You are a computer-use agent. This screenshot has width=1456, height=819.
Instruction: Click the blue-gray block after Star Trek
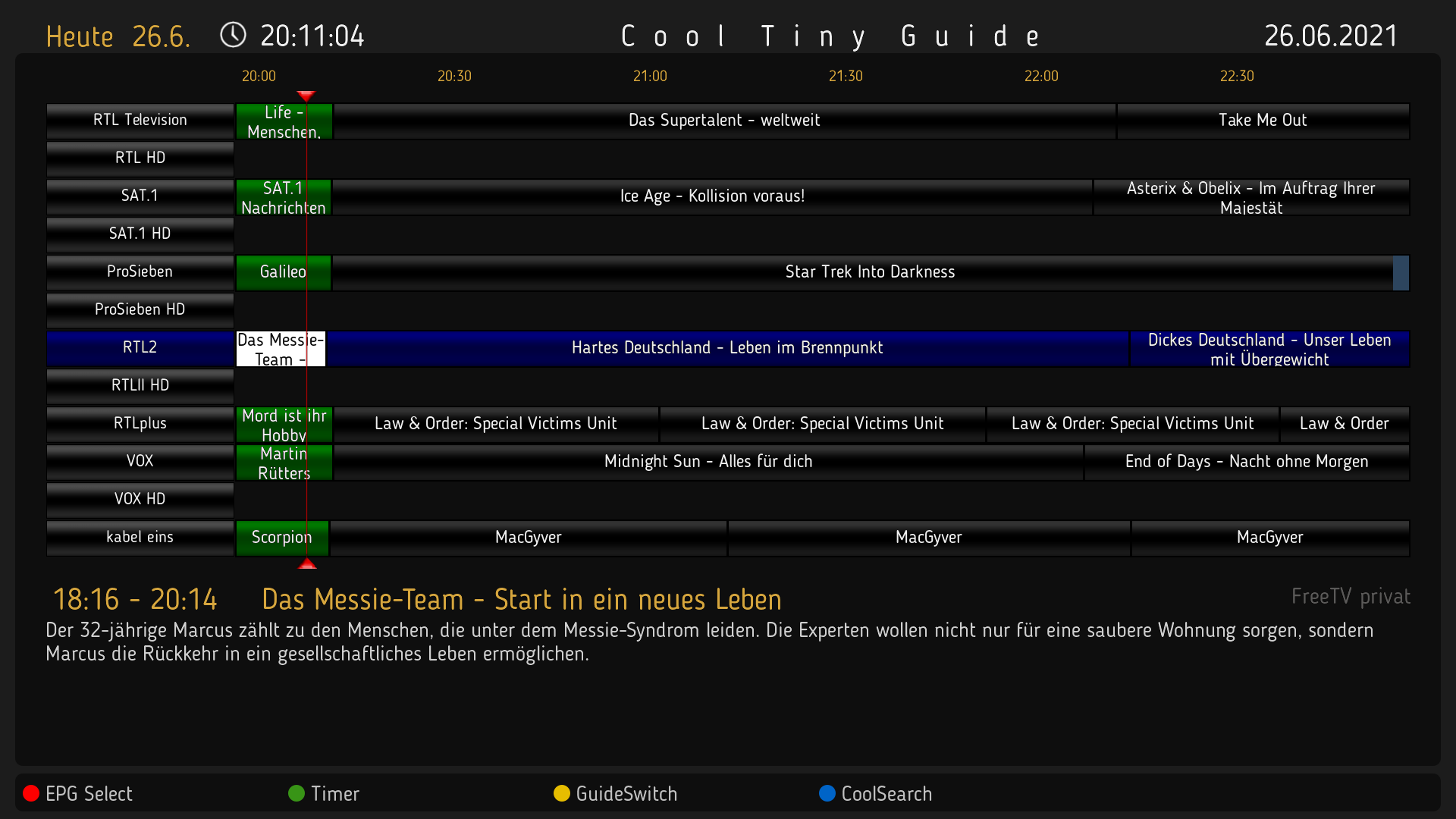point(1401,273)
